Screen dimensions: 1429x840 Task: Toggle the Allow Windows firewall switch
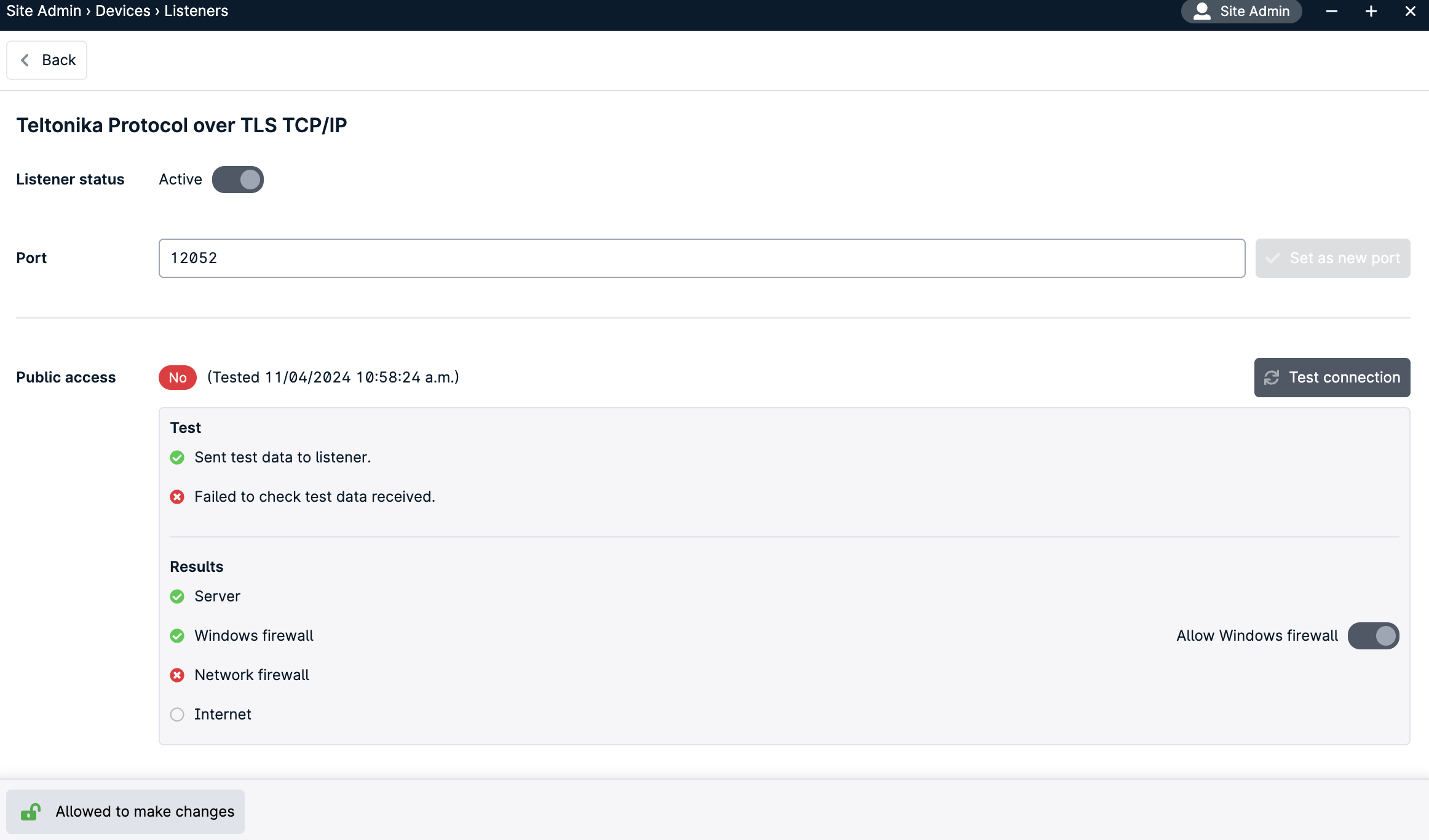(1373, 636)
